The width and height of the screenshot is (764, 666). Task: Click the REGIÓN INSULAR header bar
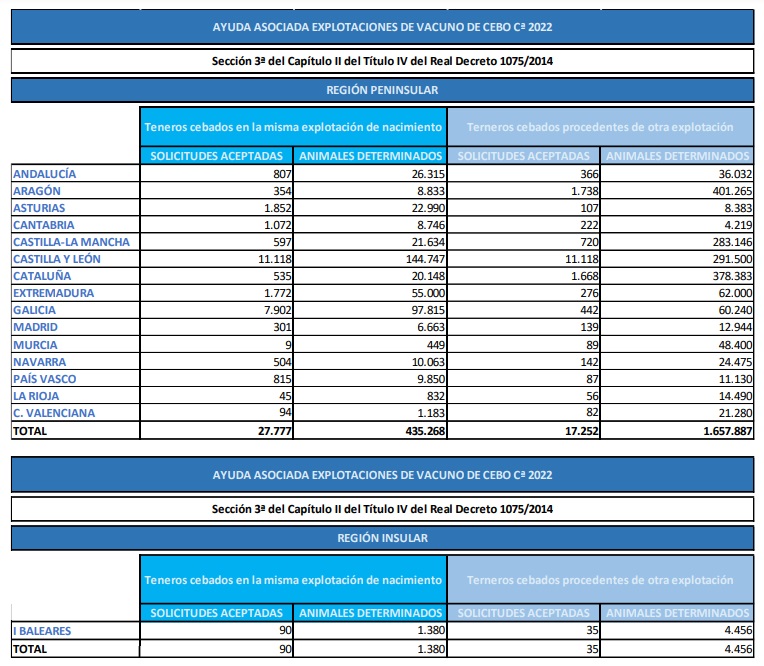382,538
